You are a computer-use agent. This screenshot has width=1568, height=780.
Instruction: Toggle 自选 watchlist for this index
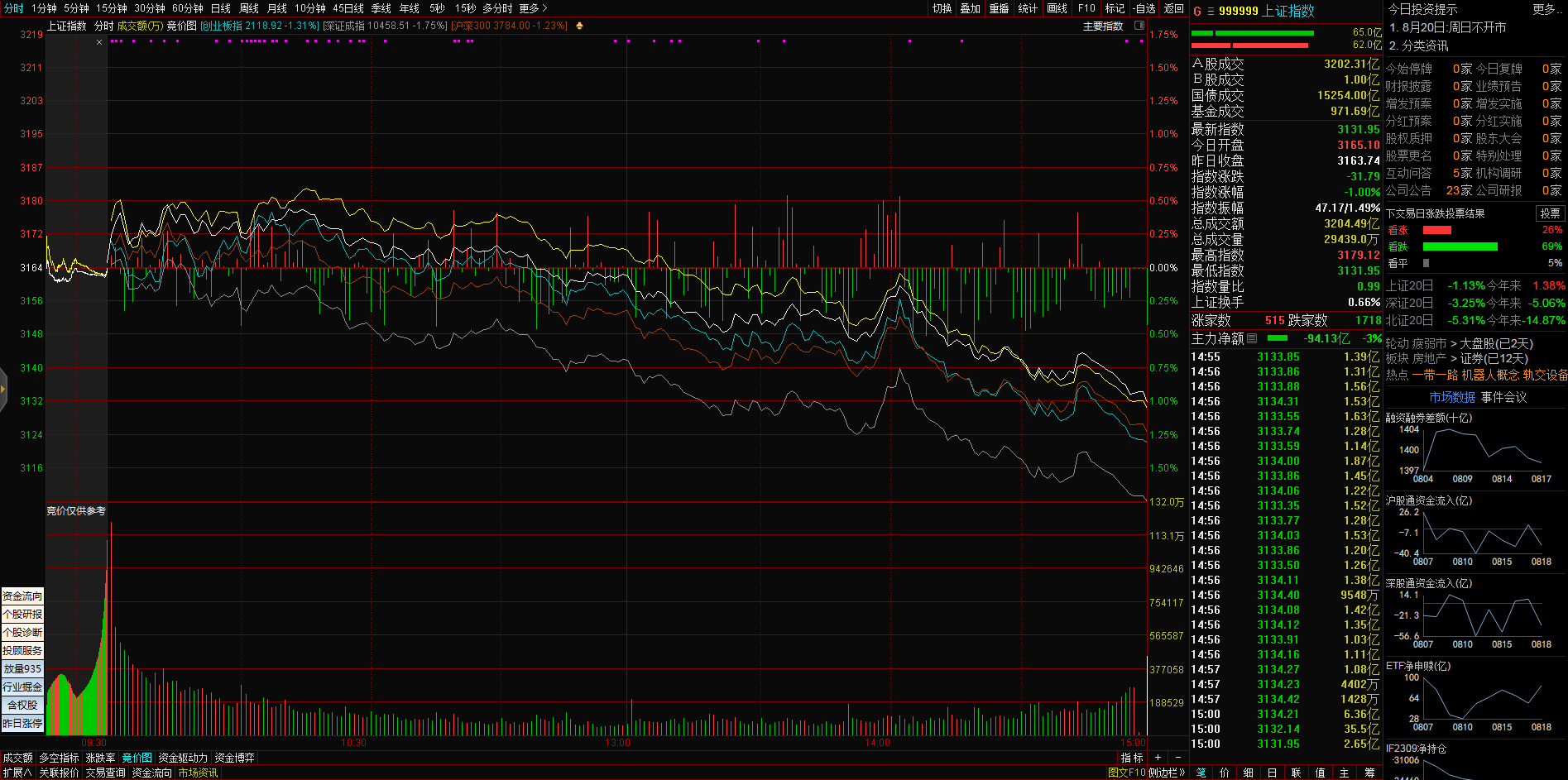point(1144,8)
